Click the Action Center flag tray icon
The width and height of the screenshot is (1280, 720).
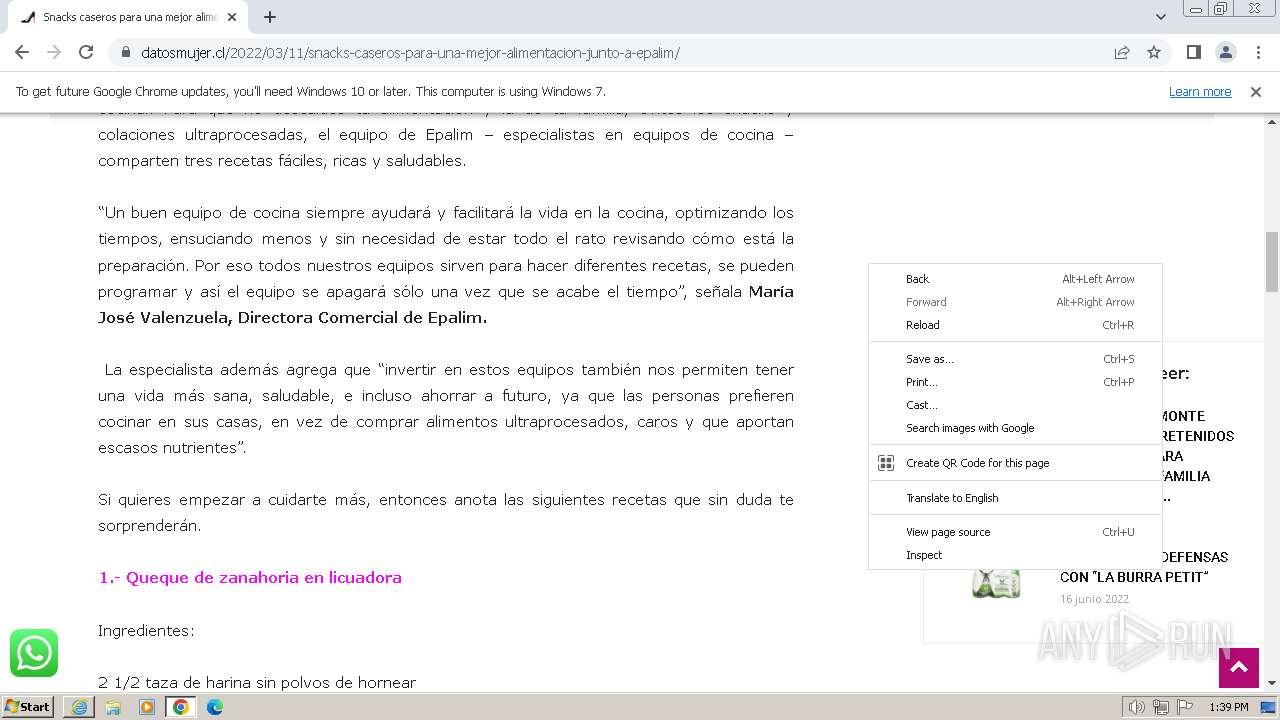pos(1184,707)
